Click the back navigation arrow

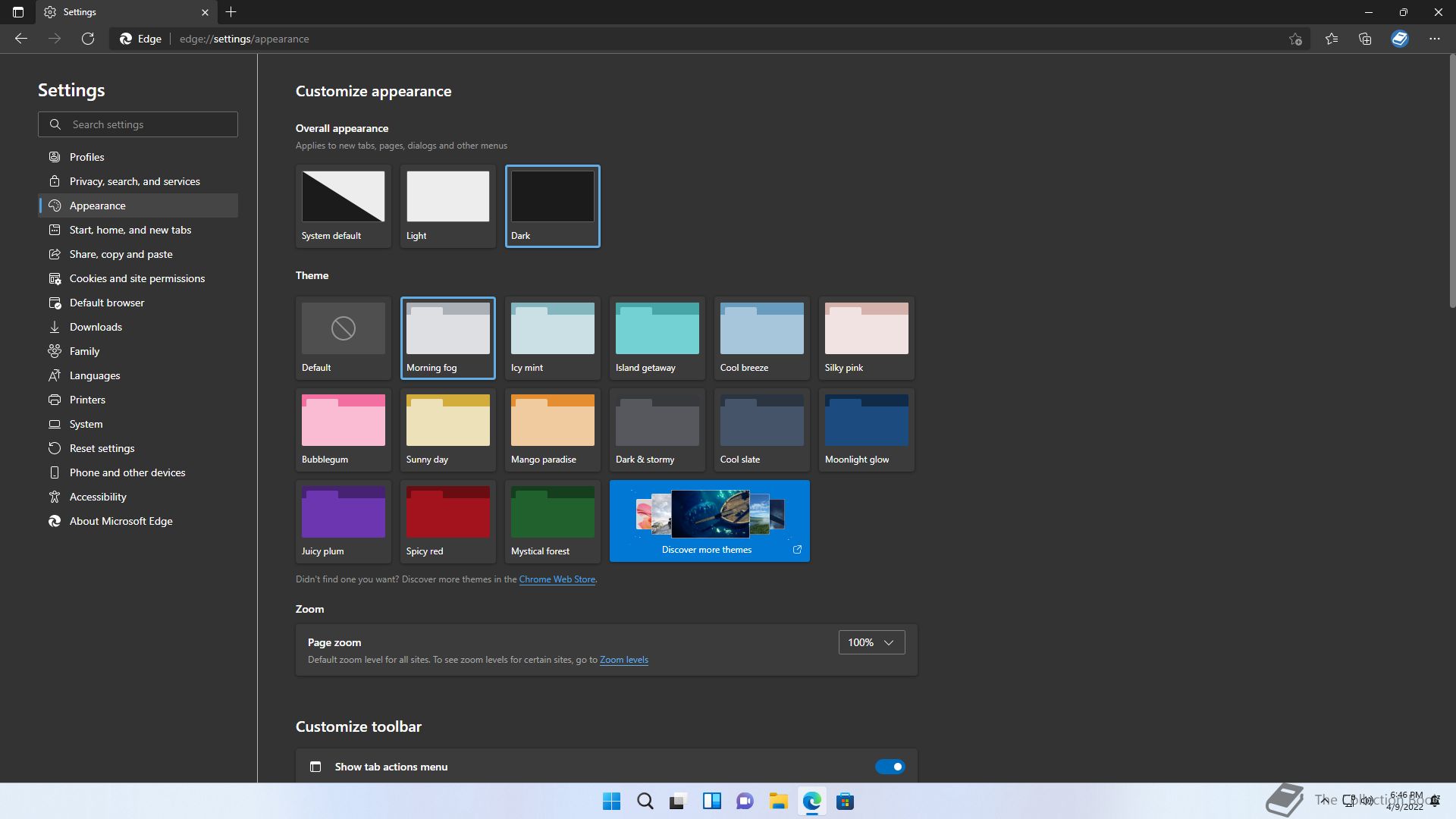[x=21, y=39]
